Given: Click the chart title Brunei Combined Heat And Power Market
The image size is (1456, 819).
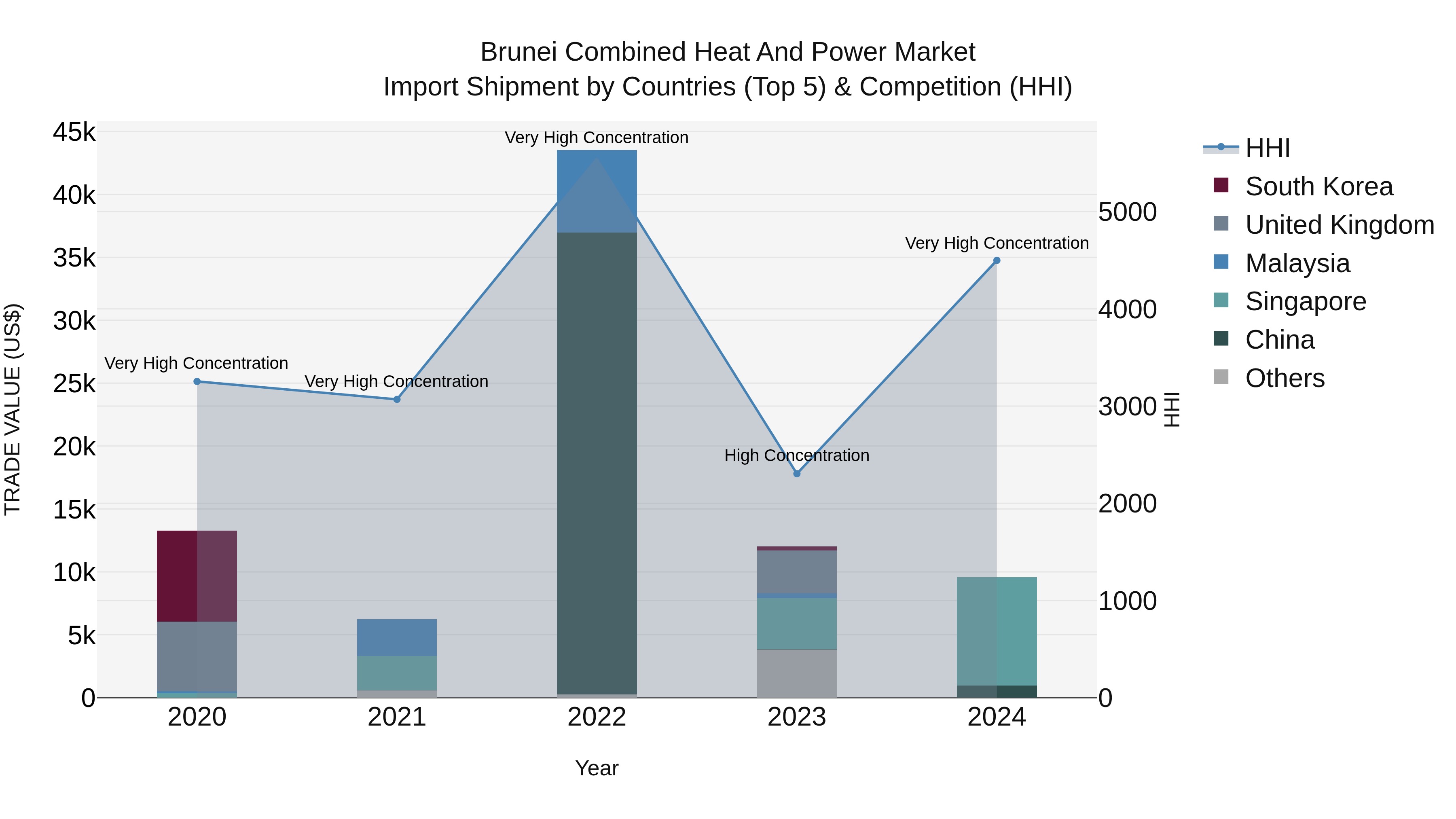Looking at the screenshot, I should (x=728, y=52).
